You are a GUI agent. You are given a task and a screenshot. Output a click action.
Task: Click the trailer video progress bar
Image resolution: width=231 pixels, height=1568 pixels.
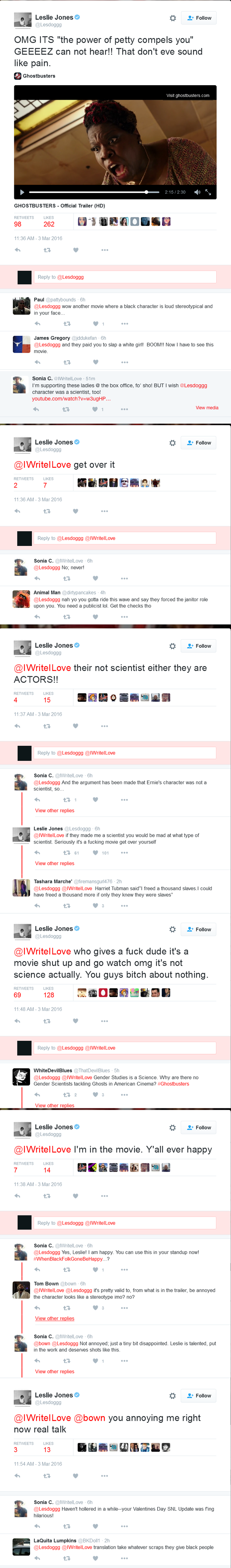pyautogui.click(x=91, y=193)
